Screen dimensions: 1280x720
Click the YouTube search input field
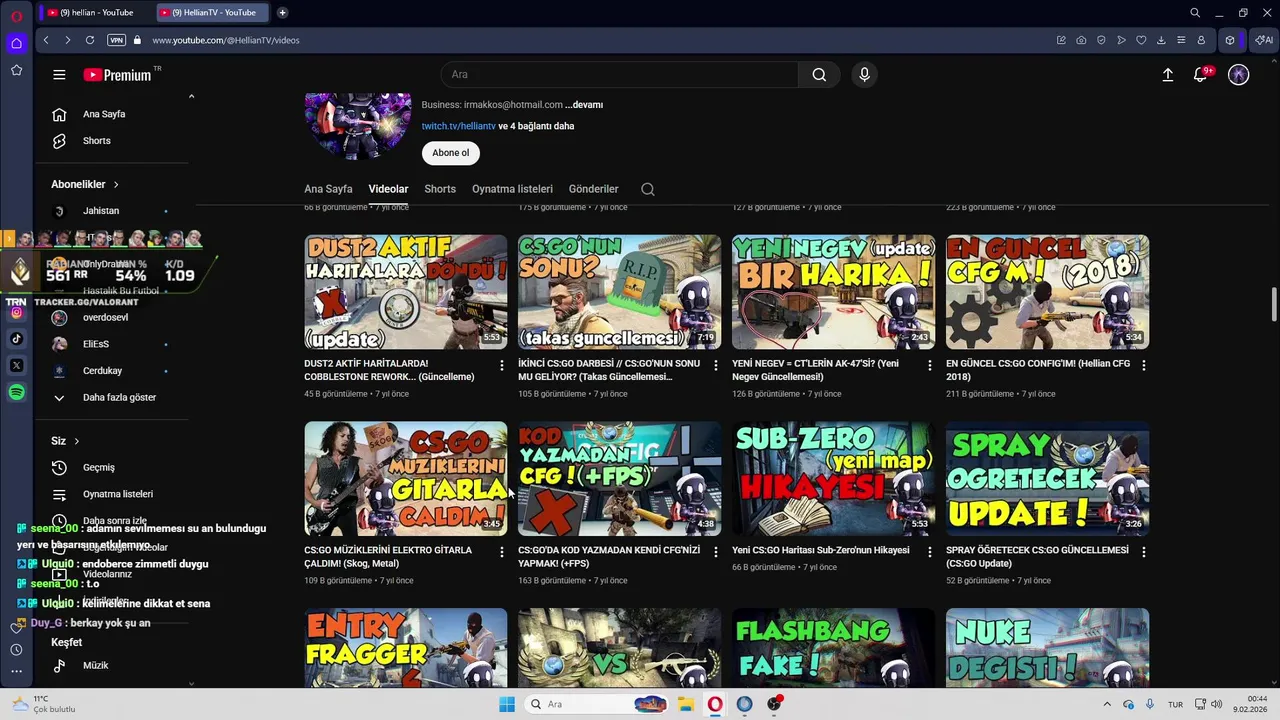click(x=619, y=75)
